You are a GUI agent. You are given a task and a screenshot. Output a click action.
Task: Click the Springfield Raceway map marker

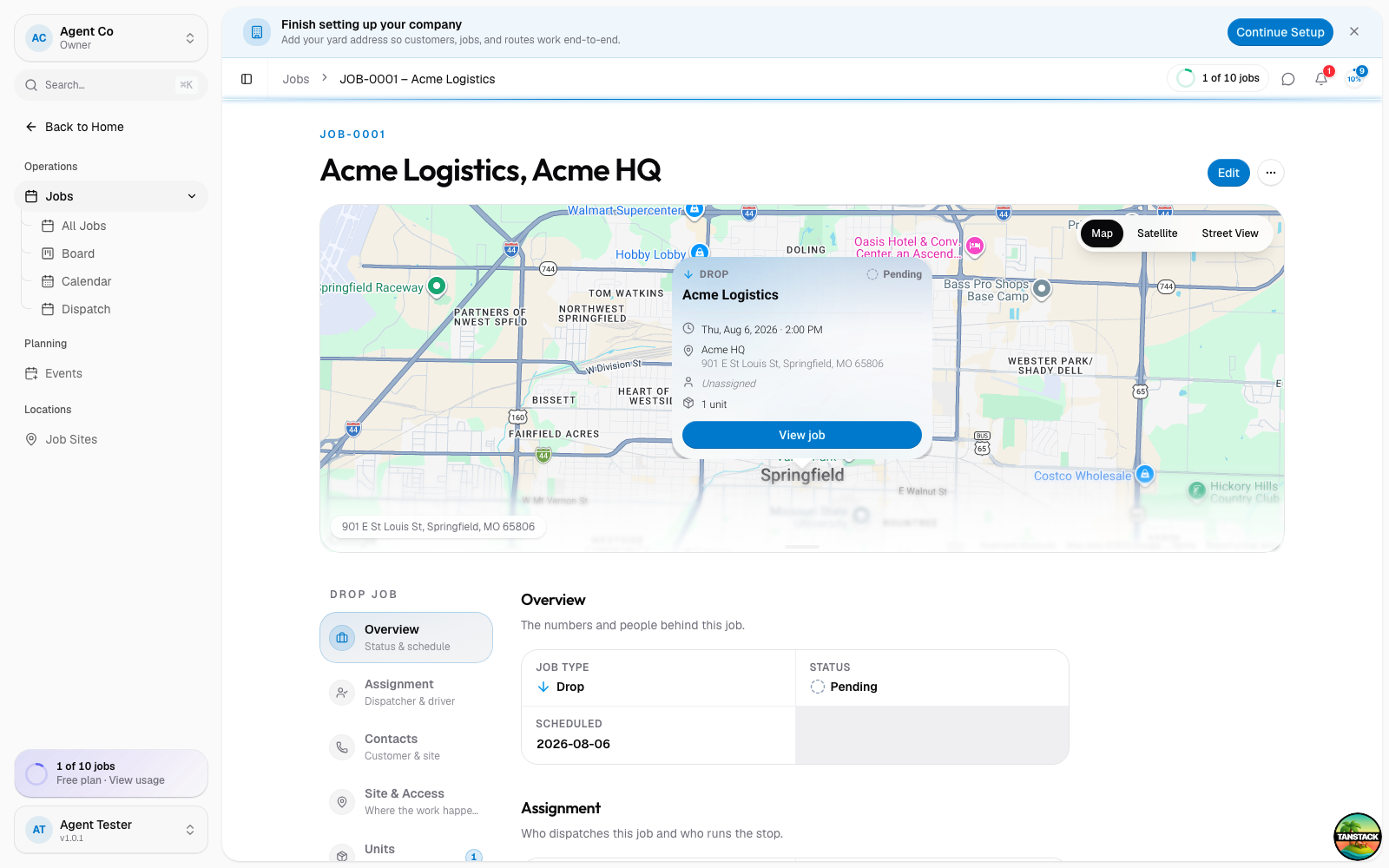tap(437, 286)
